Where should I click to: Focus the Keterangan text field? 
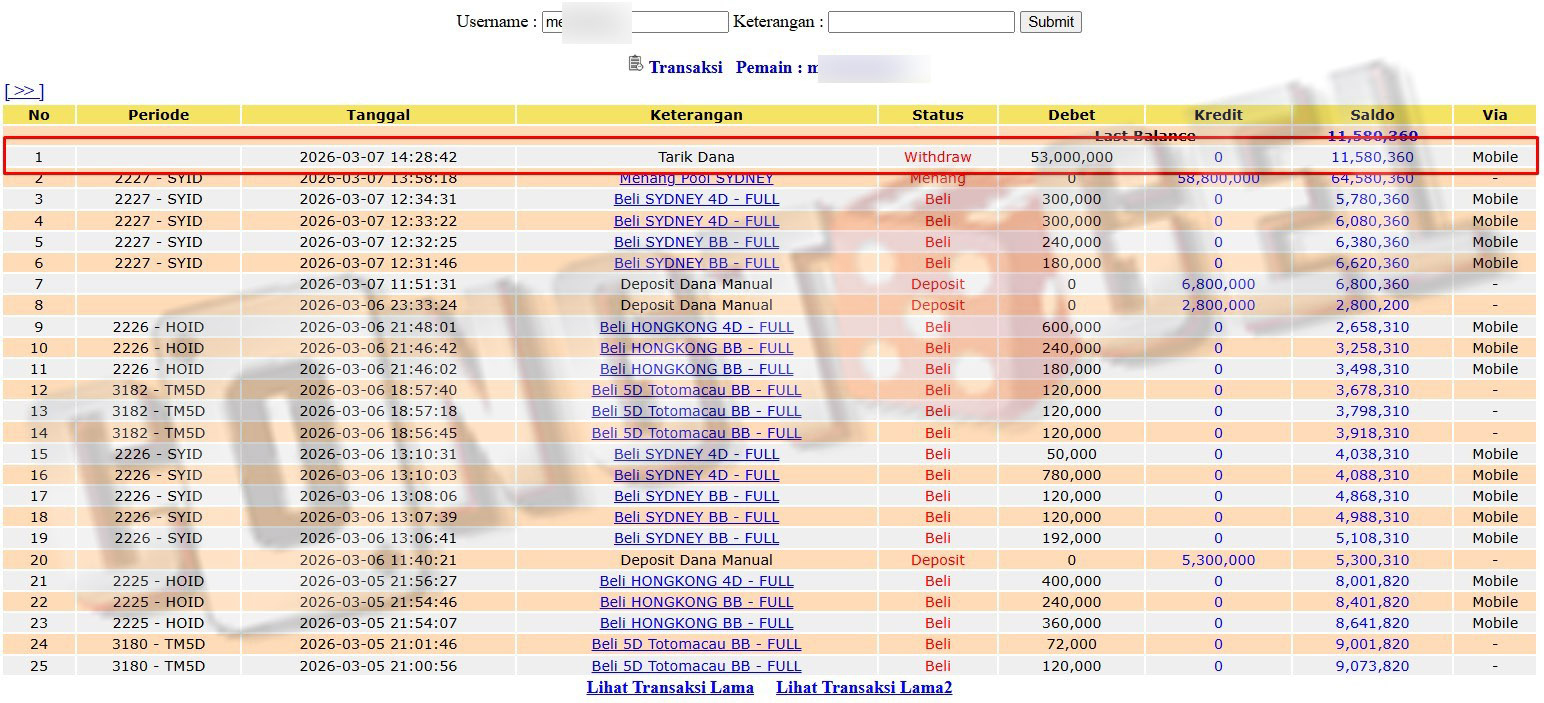(920, 22)
